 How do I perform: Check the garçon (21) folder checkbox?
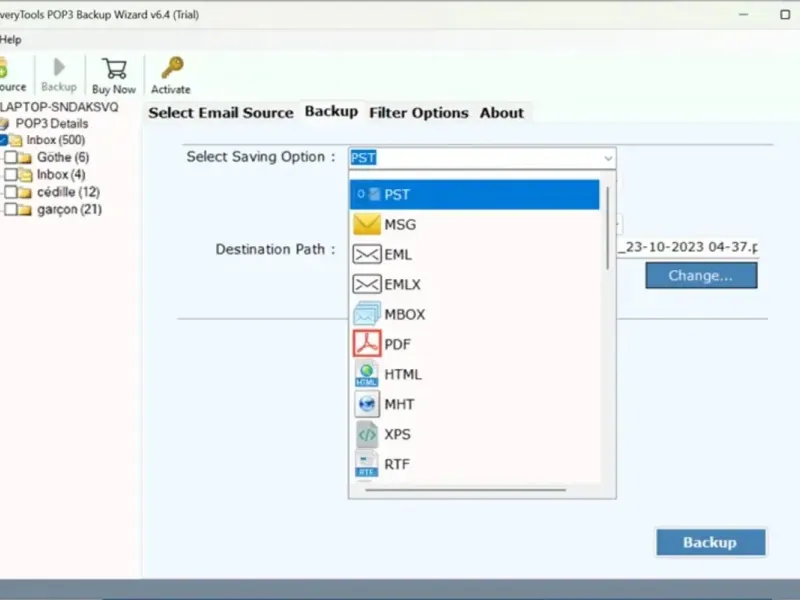pyautogui.click(x=10, y=209)
